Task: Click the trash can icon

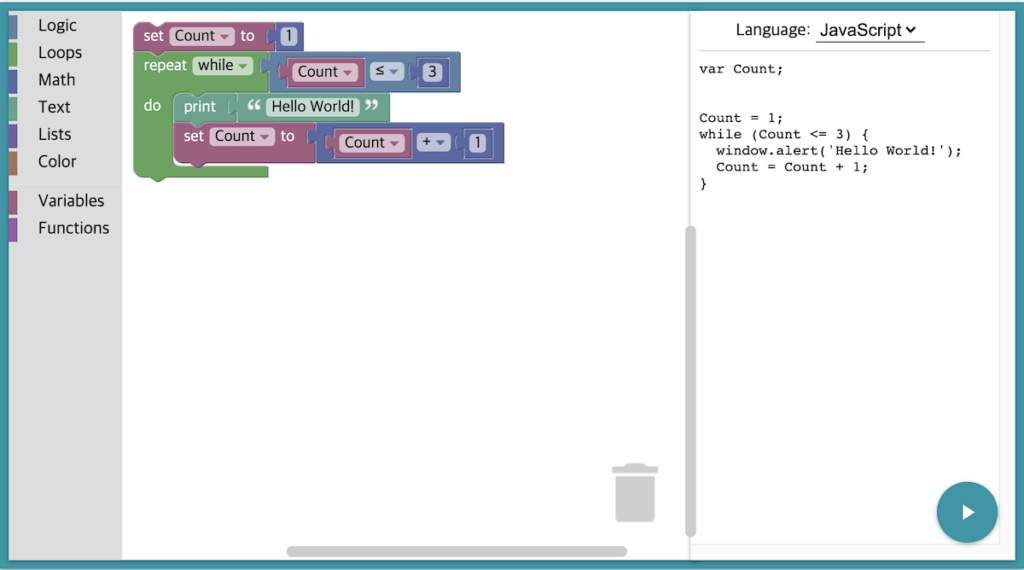Action: [635, 492]
